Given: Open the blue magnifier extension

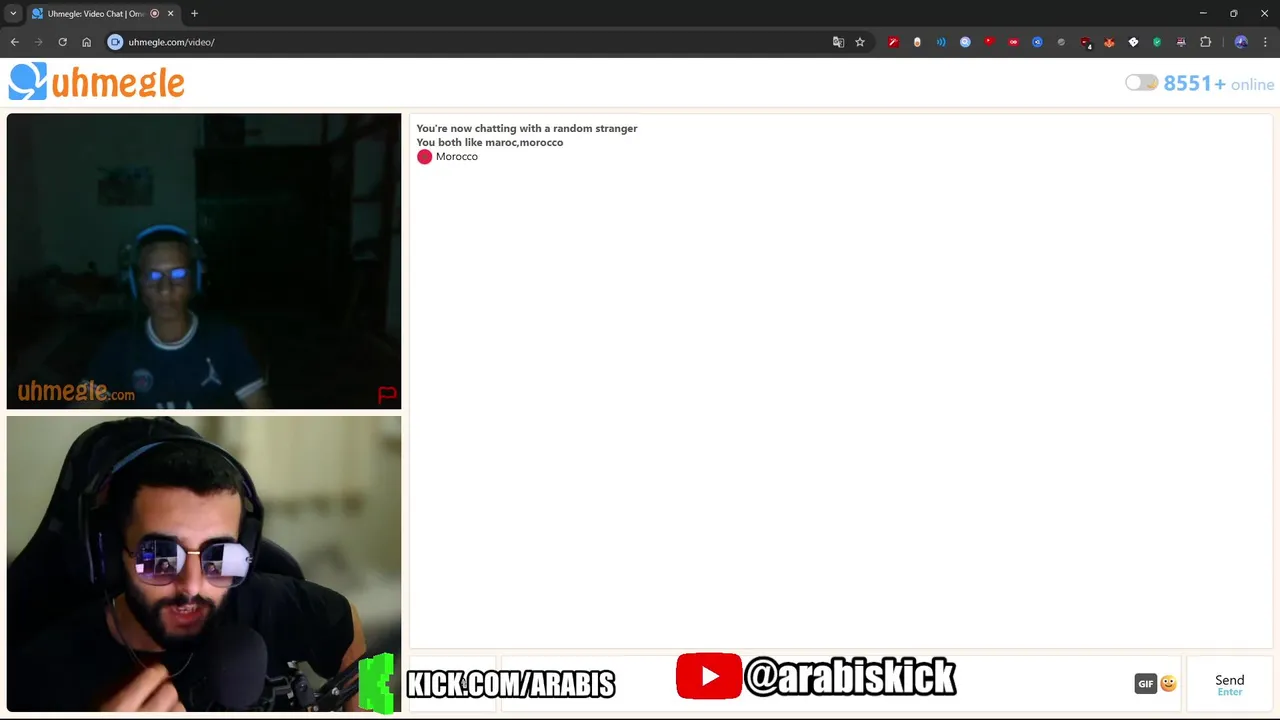Looking at the screenshot, I should pos(965,42).
